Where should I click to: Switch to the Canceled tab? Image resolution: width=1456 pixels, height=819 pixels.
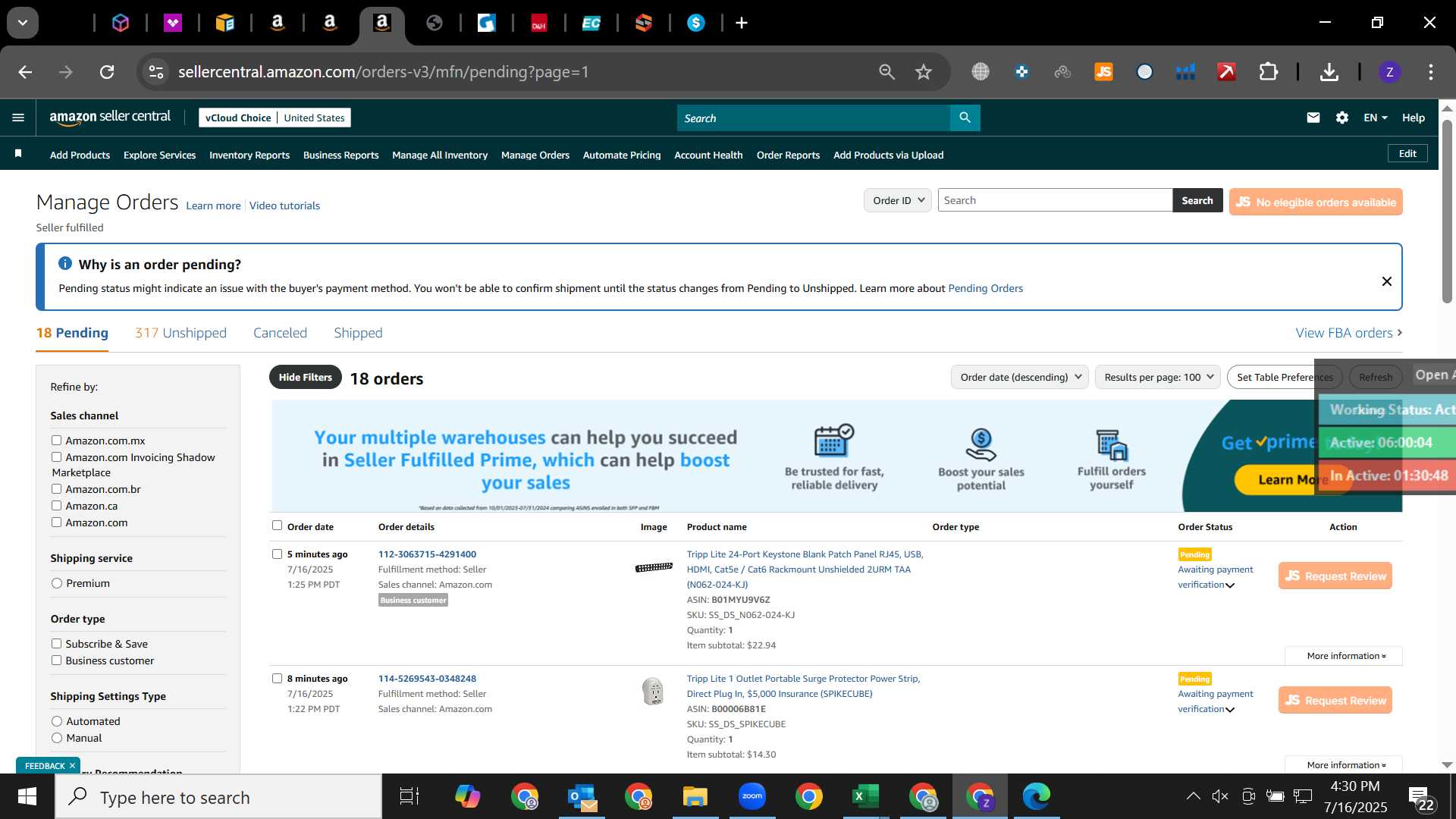tap(280, 333)
